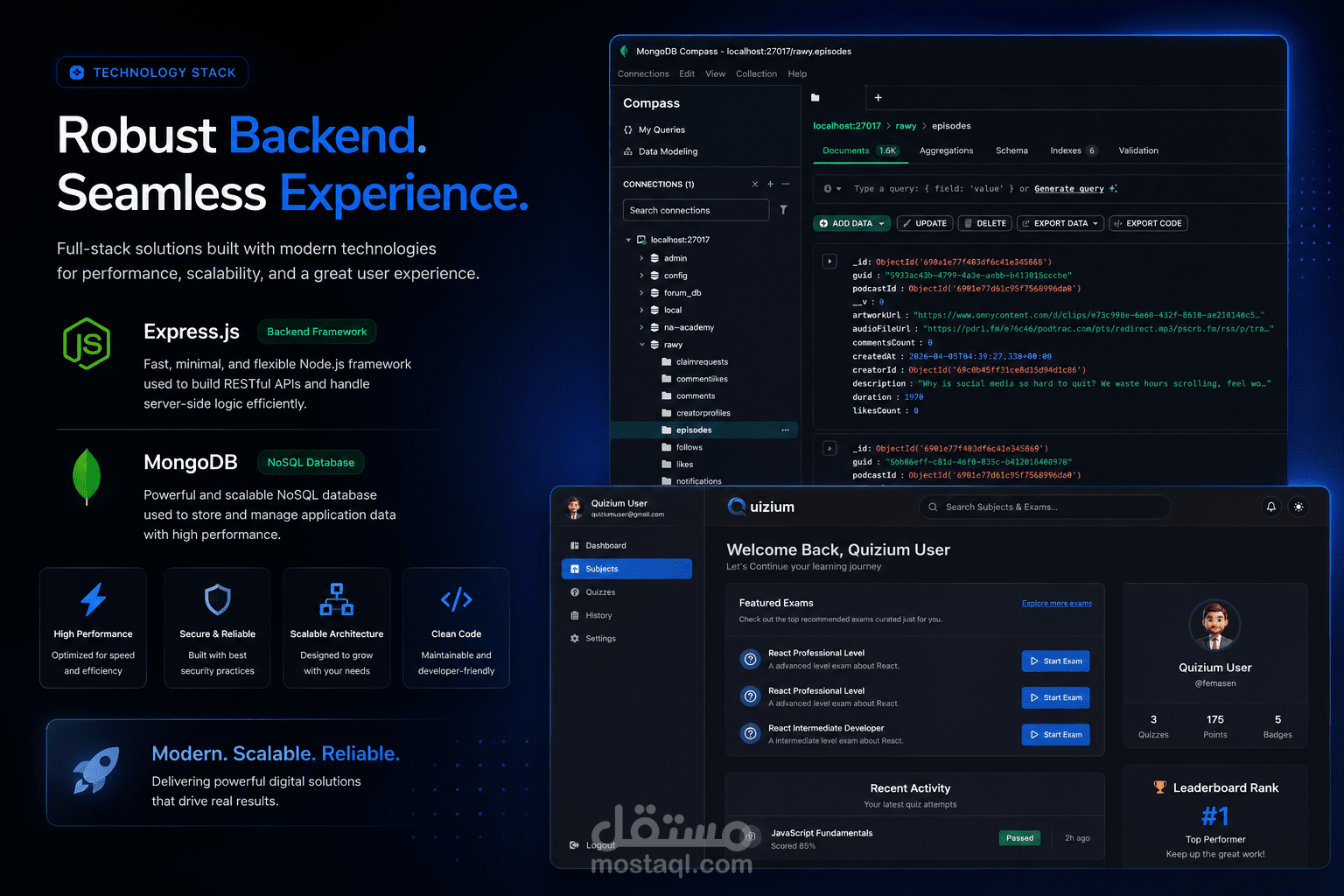Viewport: 1344px width, 896px height.
Task: Go to Dashboard in Quizium sidebar
Action: point(598,546)
